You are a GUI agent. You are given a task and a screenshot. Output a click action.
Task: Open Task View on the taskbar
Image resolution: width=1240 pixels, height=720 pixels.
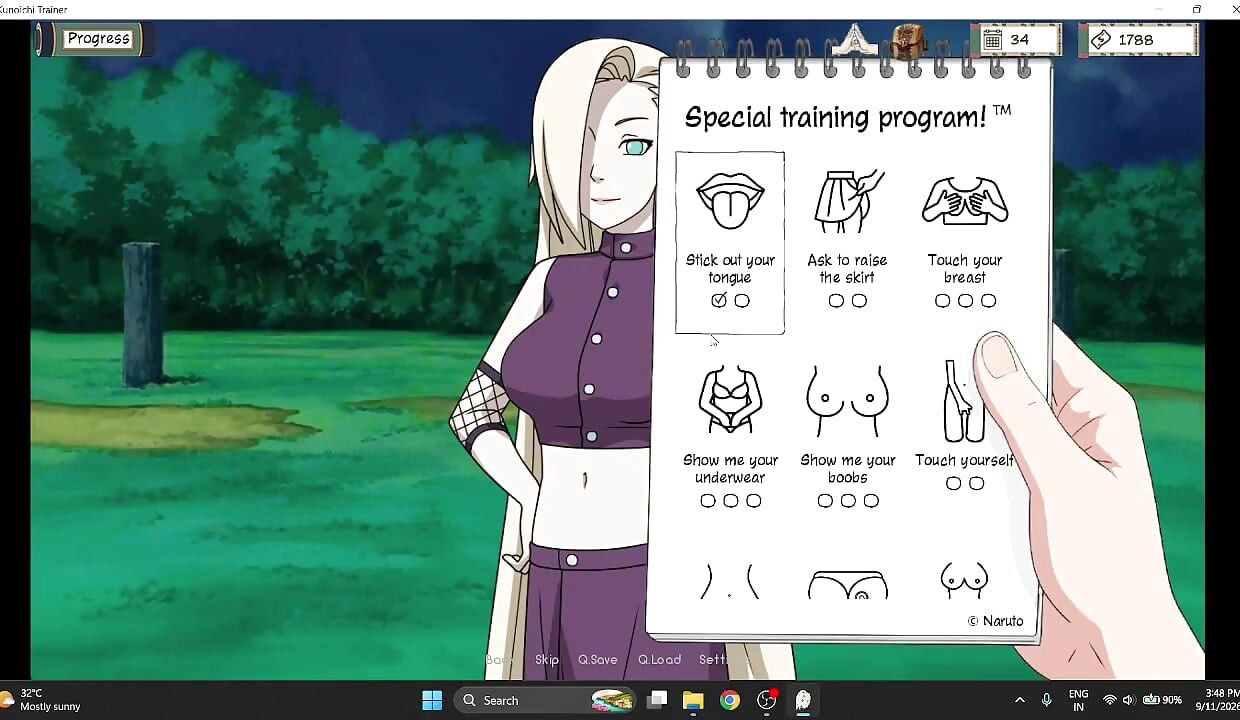point(657,700)
